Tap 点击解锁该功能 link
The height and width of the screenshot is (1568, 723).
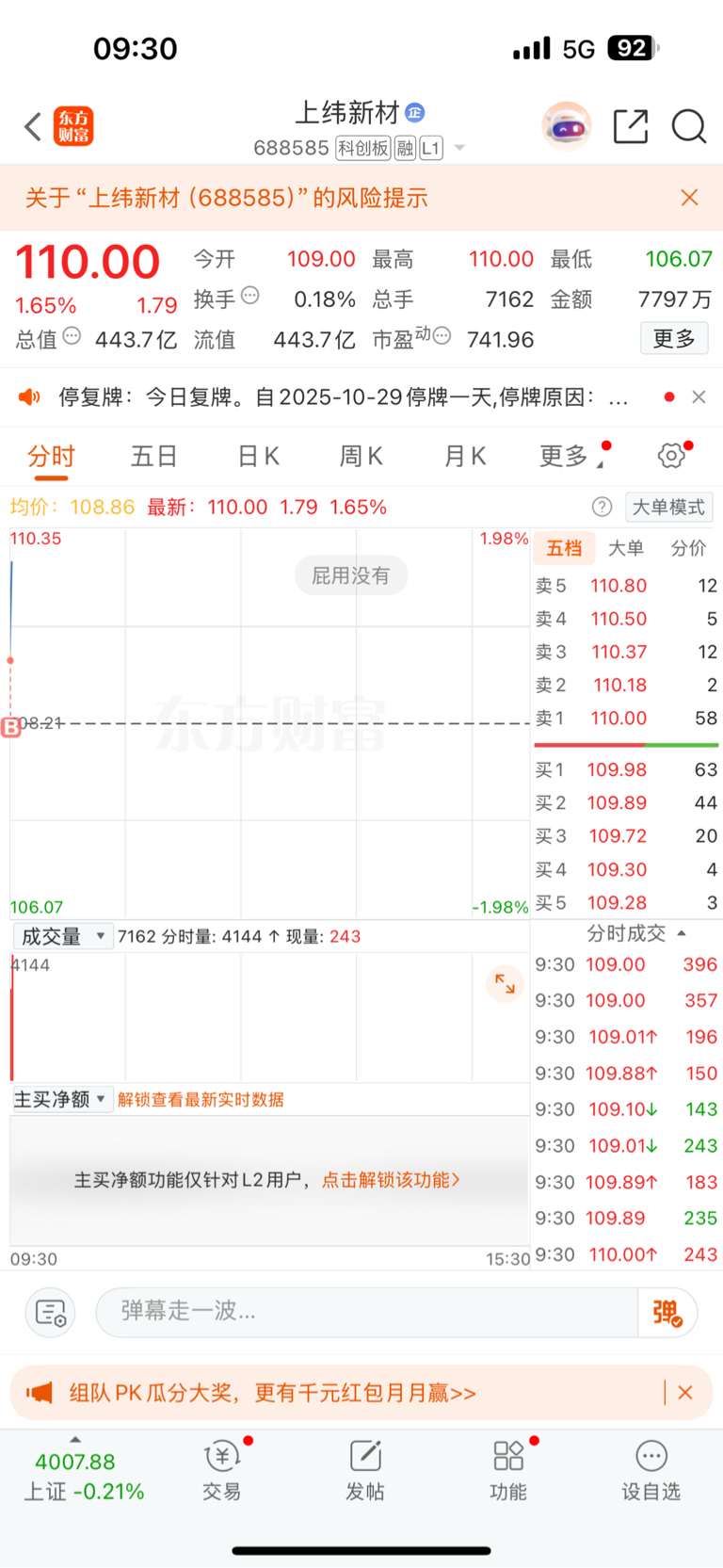pos(391,1180)
